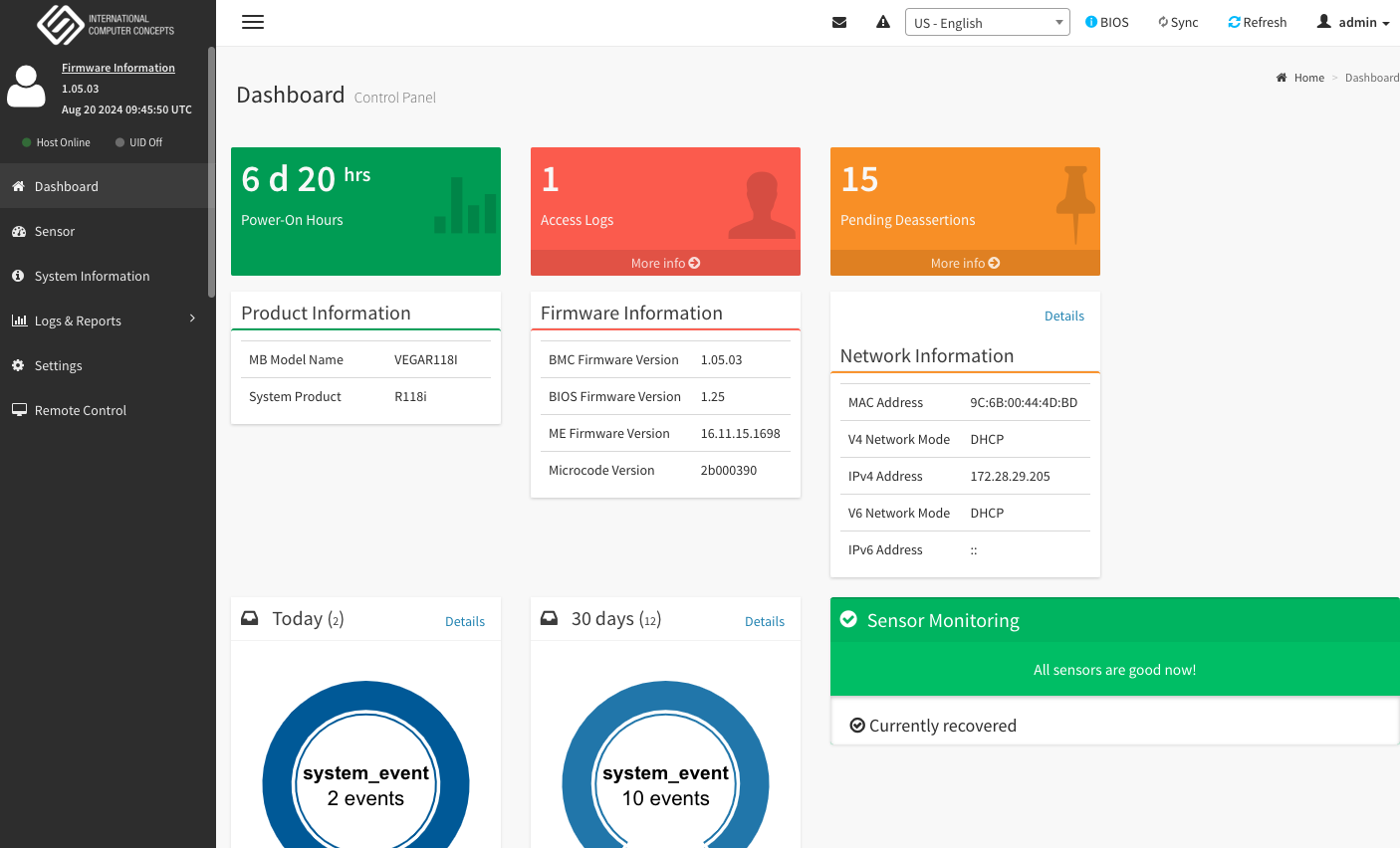Click the messages envelope icon
This screenshot has width=1400, height=848.
839,21
